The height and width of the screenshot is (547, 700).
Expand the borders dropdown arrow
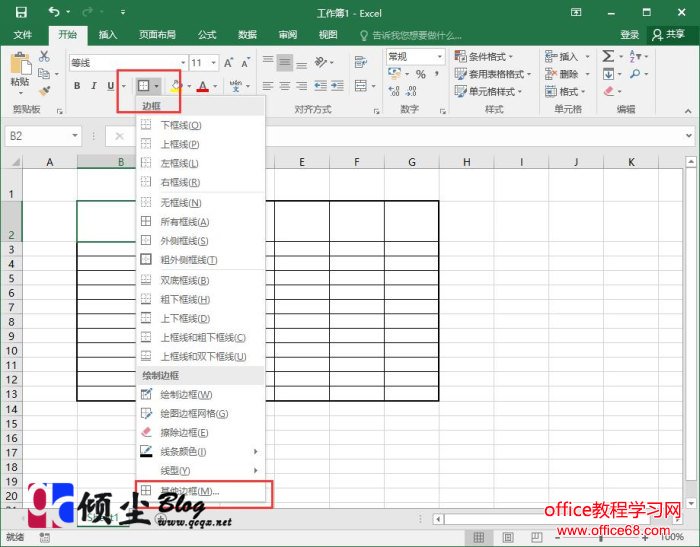tap(156, 86)
